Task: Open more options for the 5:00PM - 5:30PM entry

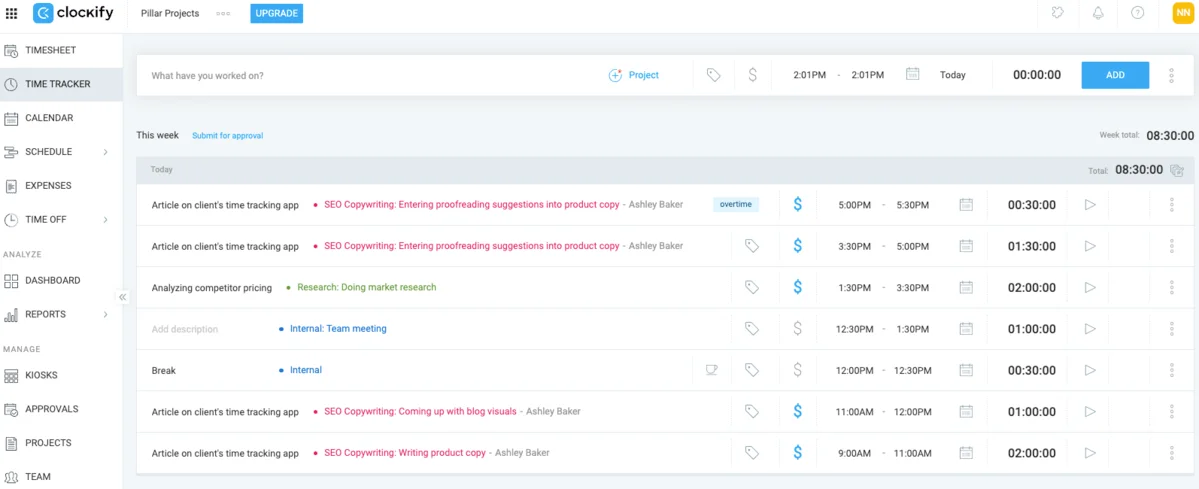Action: pyautogui.click(x=1171, y=205)
